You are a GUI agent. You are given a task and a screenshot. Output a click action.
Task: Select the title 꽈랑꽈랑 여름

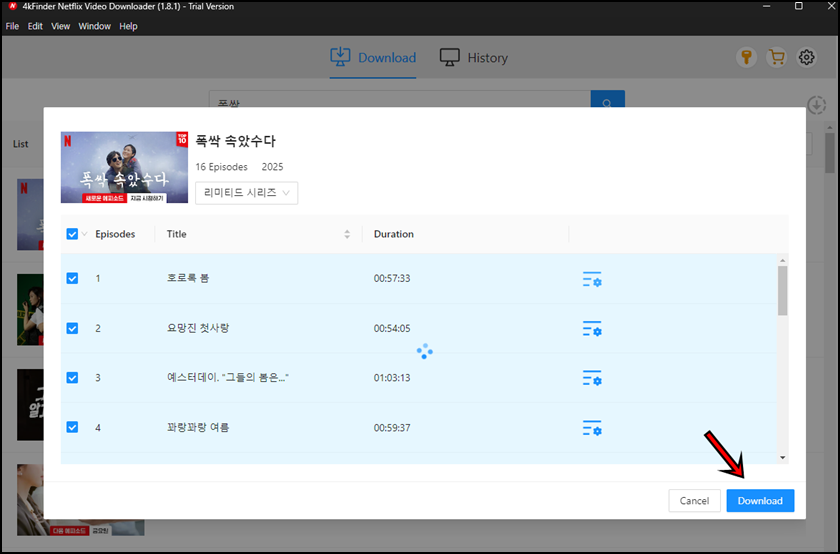click(x=198, y=427)
